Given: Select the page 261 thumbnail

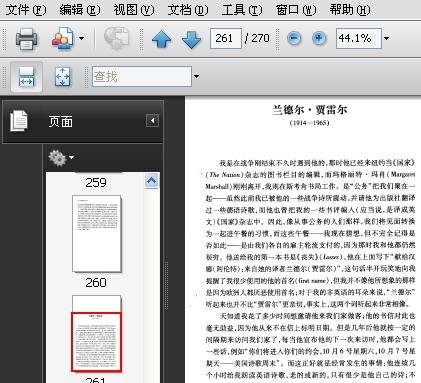Looking at the screenshot, I should click(96, 333).
